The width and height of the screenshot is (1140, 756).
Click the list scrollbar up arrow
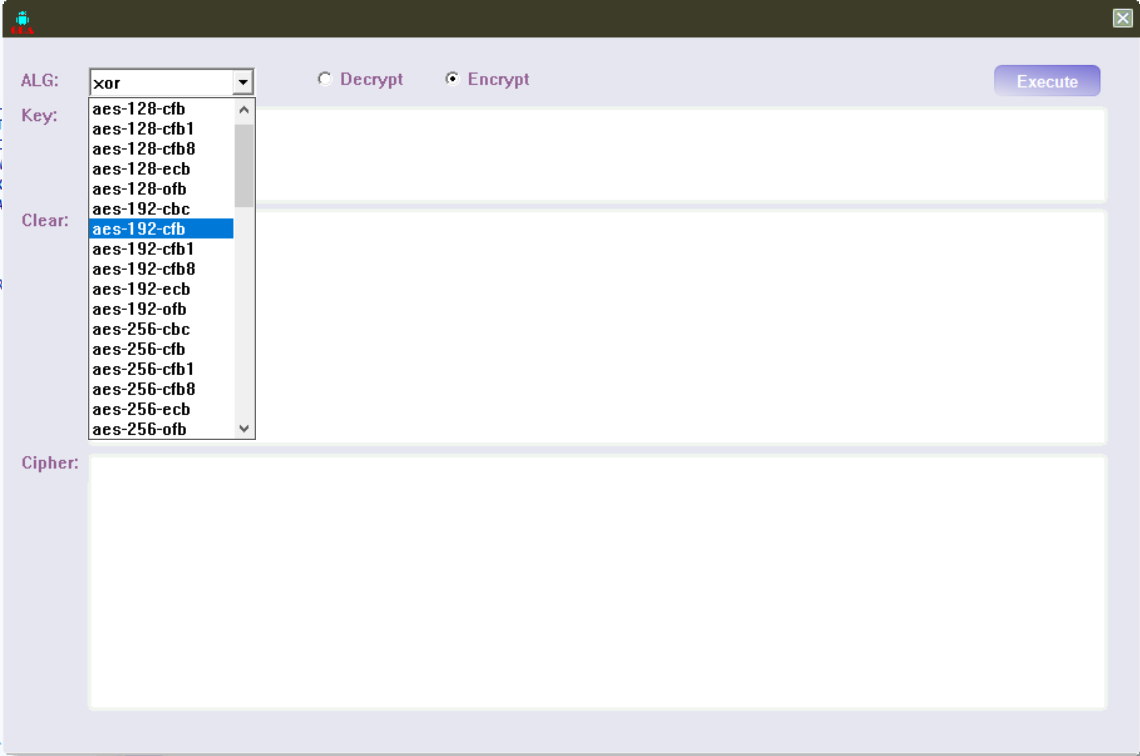tap(244, 110)
